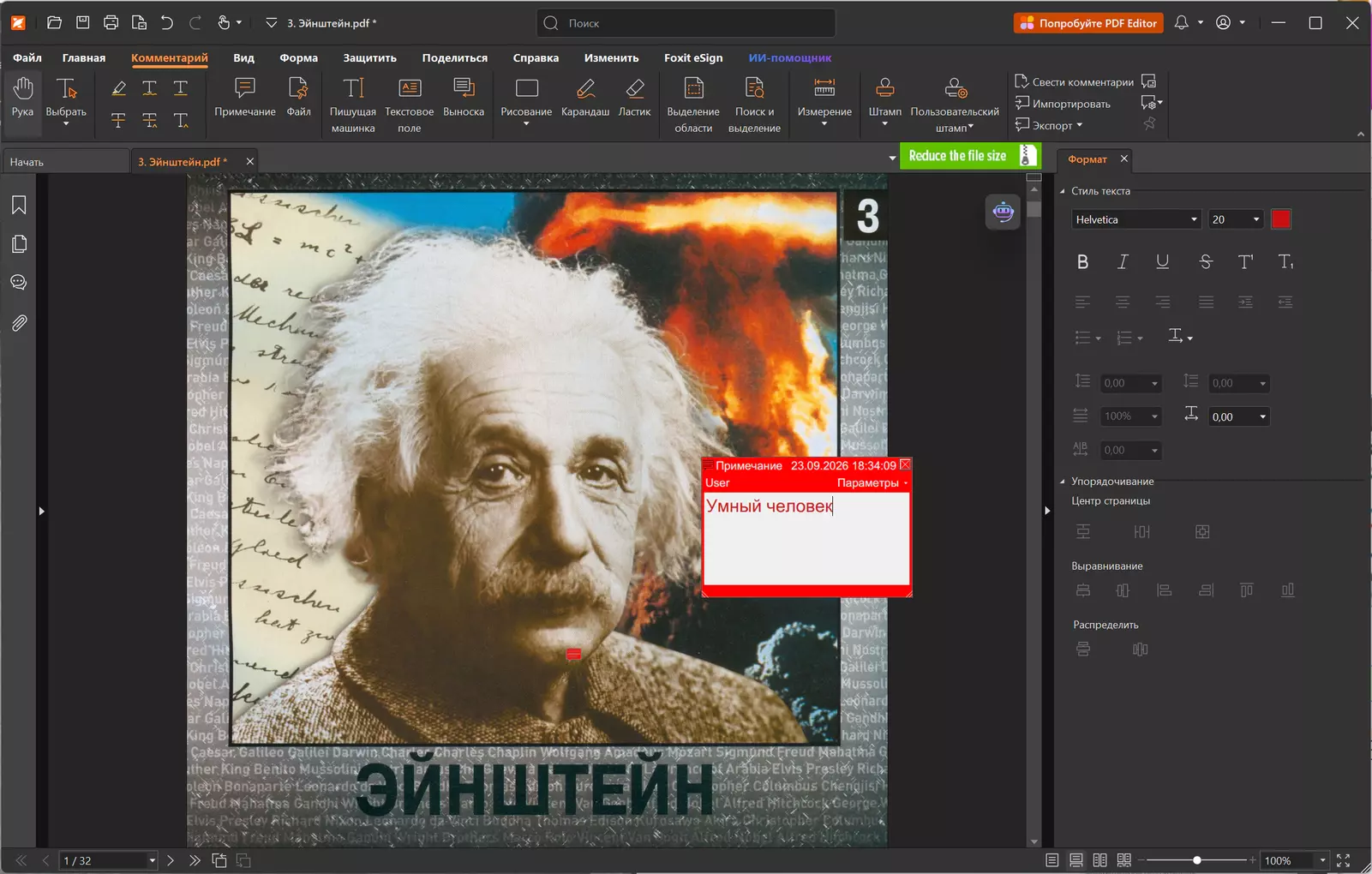
Task: Switch to the Начать document tab
Action: [x=65, y=161]
